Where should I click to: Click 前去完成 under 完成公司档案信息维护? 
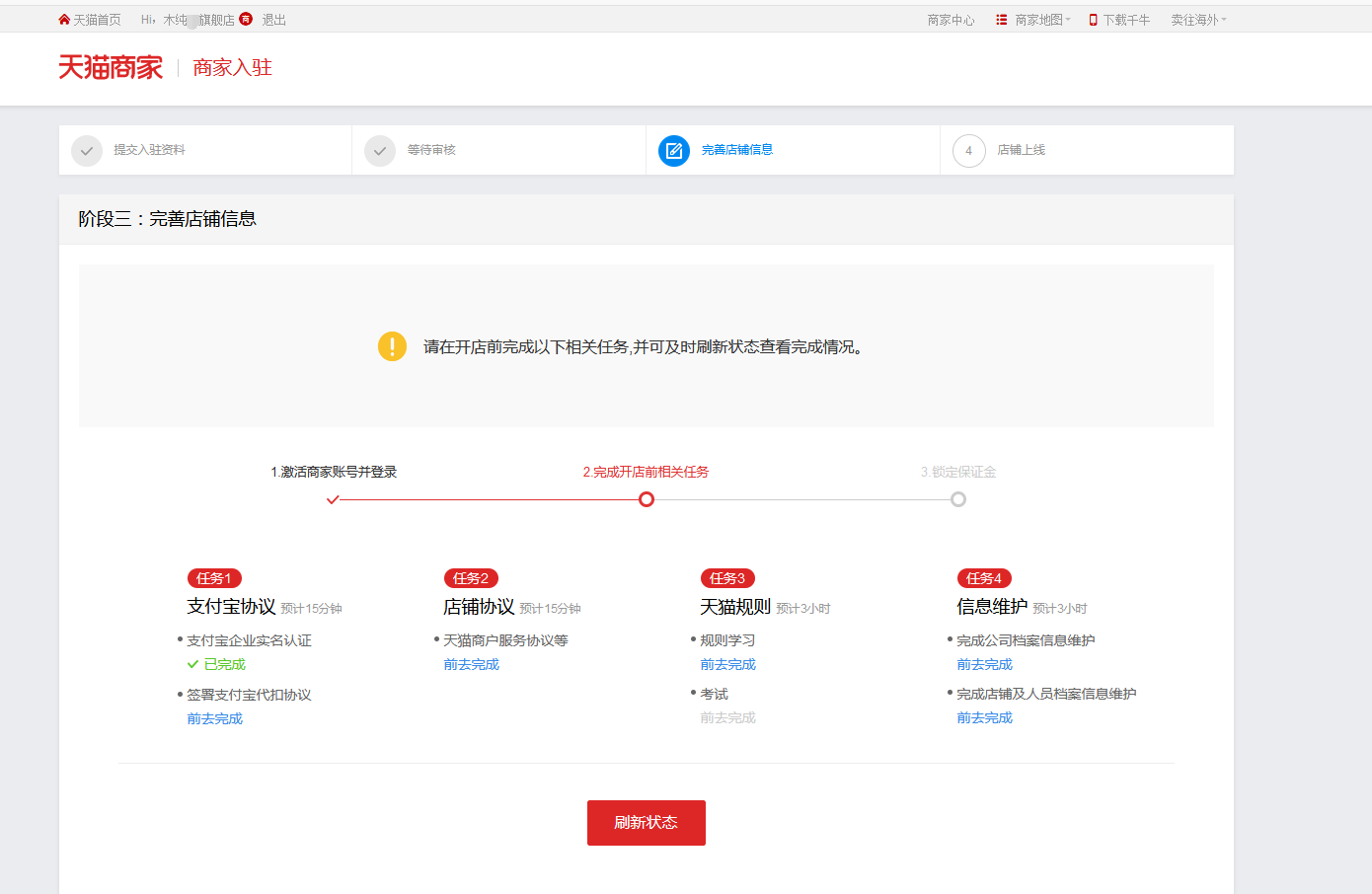[x=984, y=664]
